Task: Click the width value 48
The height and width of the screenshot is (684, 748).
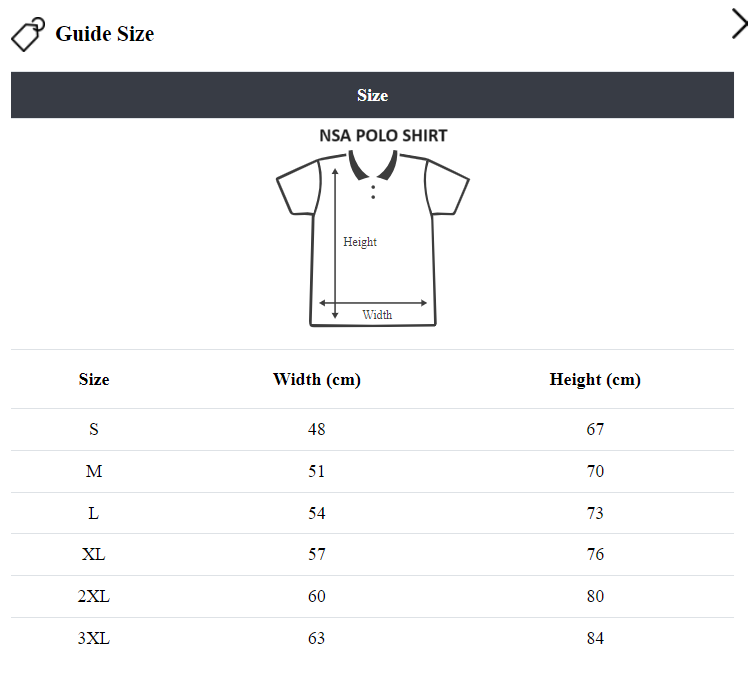Action: (317, 430)
